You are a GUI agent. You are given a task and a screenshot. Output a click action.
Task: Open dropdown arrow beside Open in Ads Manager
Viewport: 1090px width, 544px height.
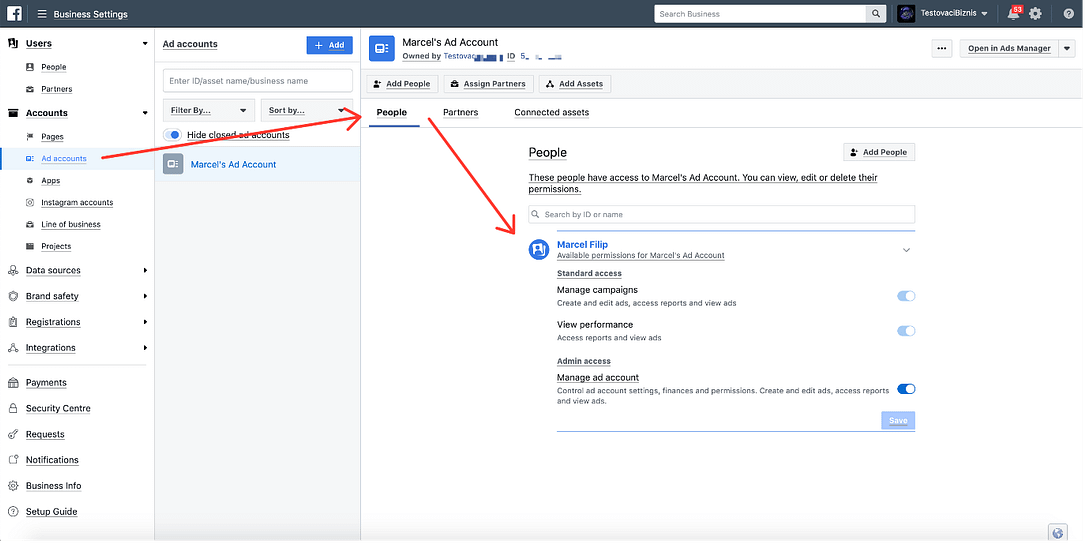coord(1067,49)
